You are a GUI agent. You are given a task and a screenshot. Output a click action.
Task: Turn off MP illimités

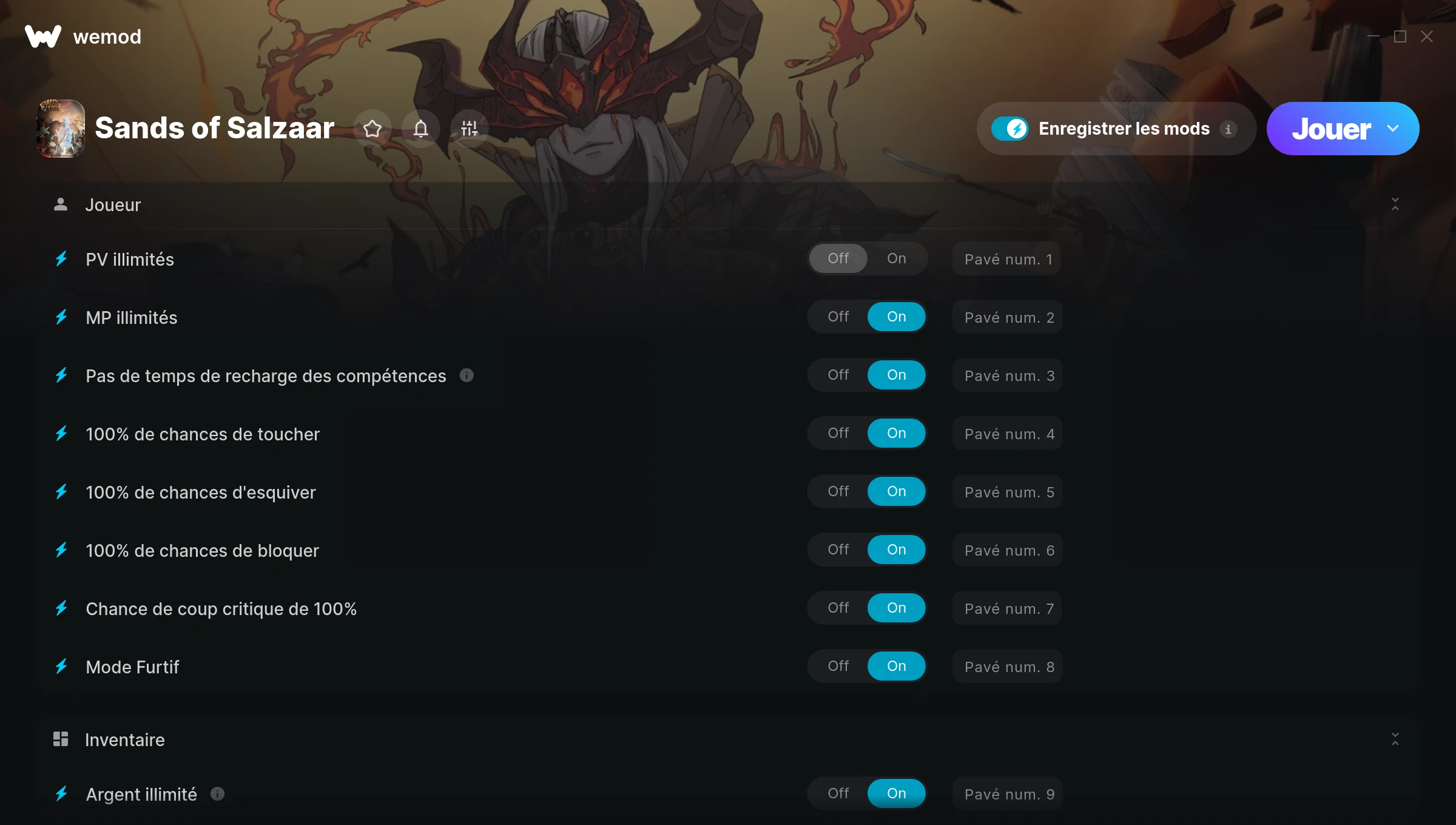(x=838, y=317)
